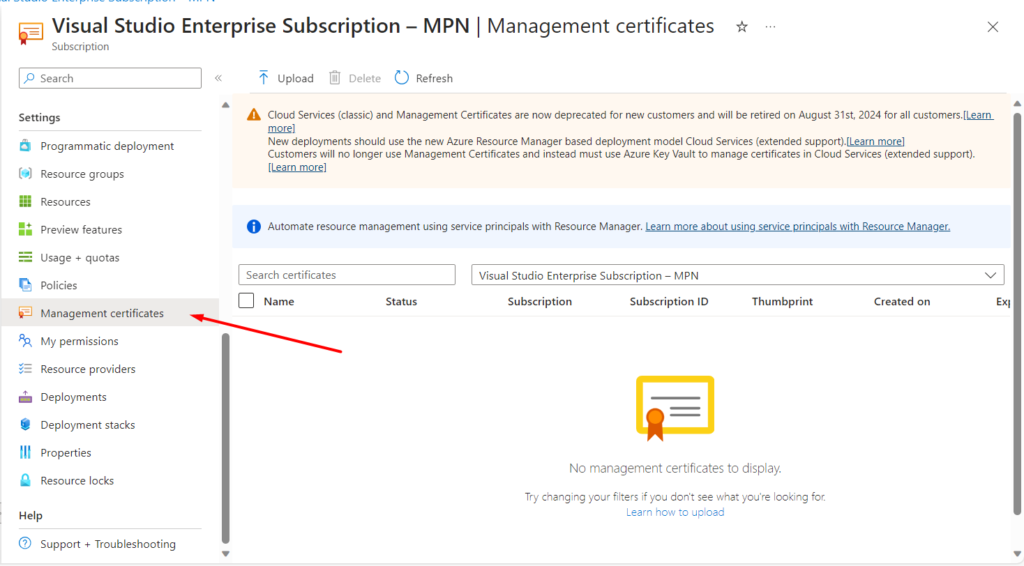This screenshot has width=1024, height=566.
Task: Click the My permissions people icon
Action: pyautogui.click(x=25, y=341)
